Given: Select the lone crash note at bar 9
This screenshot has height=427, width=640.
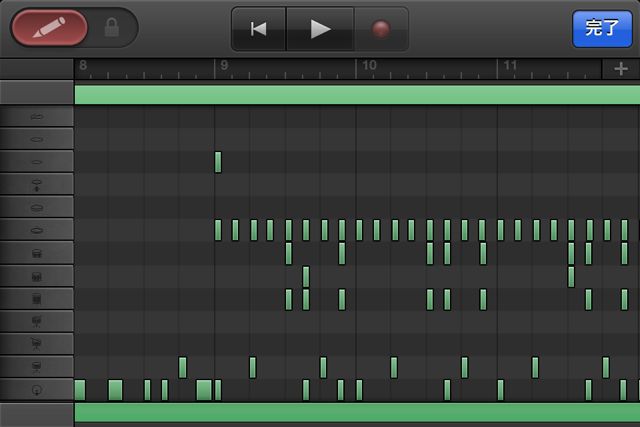Looking at the screenshot, I should pos(218,162).
